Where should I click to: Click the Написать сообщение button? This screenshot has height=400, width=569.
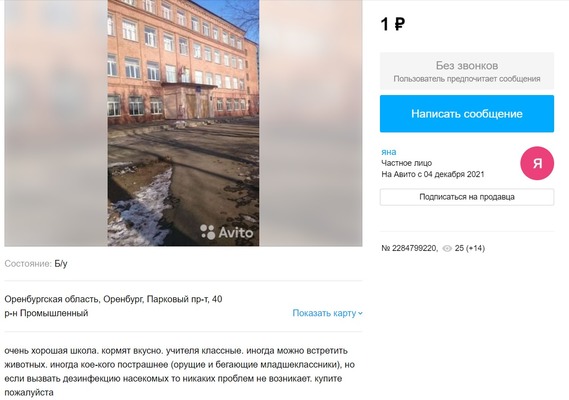pyautogui.click(x=467, y=114)
